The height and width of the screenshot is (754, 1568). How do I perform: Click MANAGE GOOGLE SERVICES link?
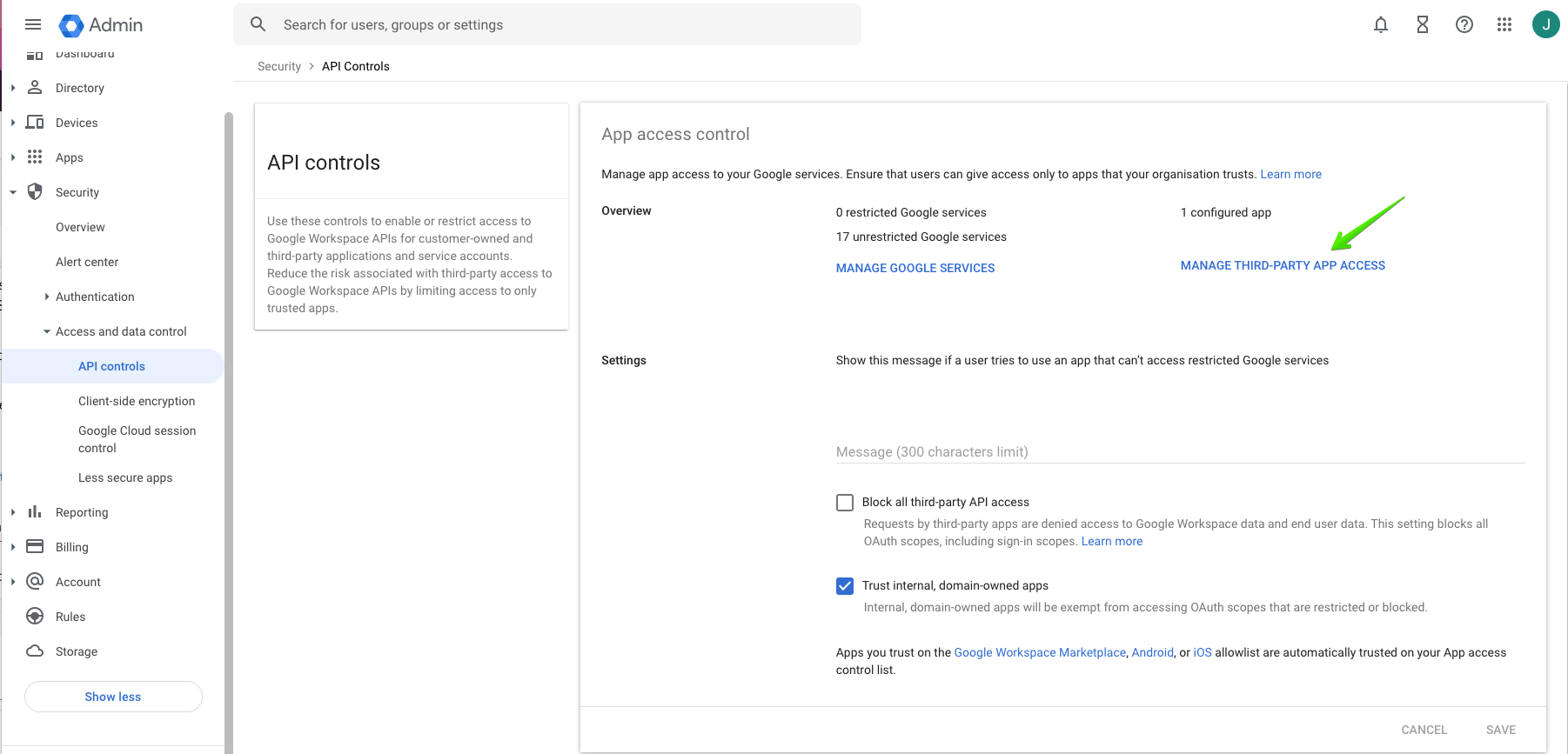tap(915, 268)
